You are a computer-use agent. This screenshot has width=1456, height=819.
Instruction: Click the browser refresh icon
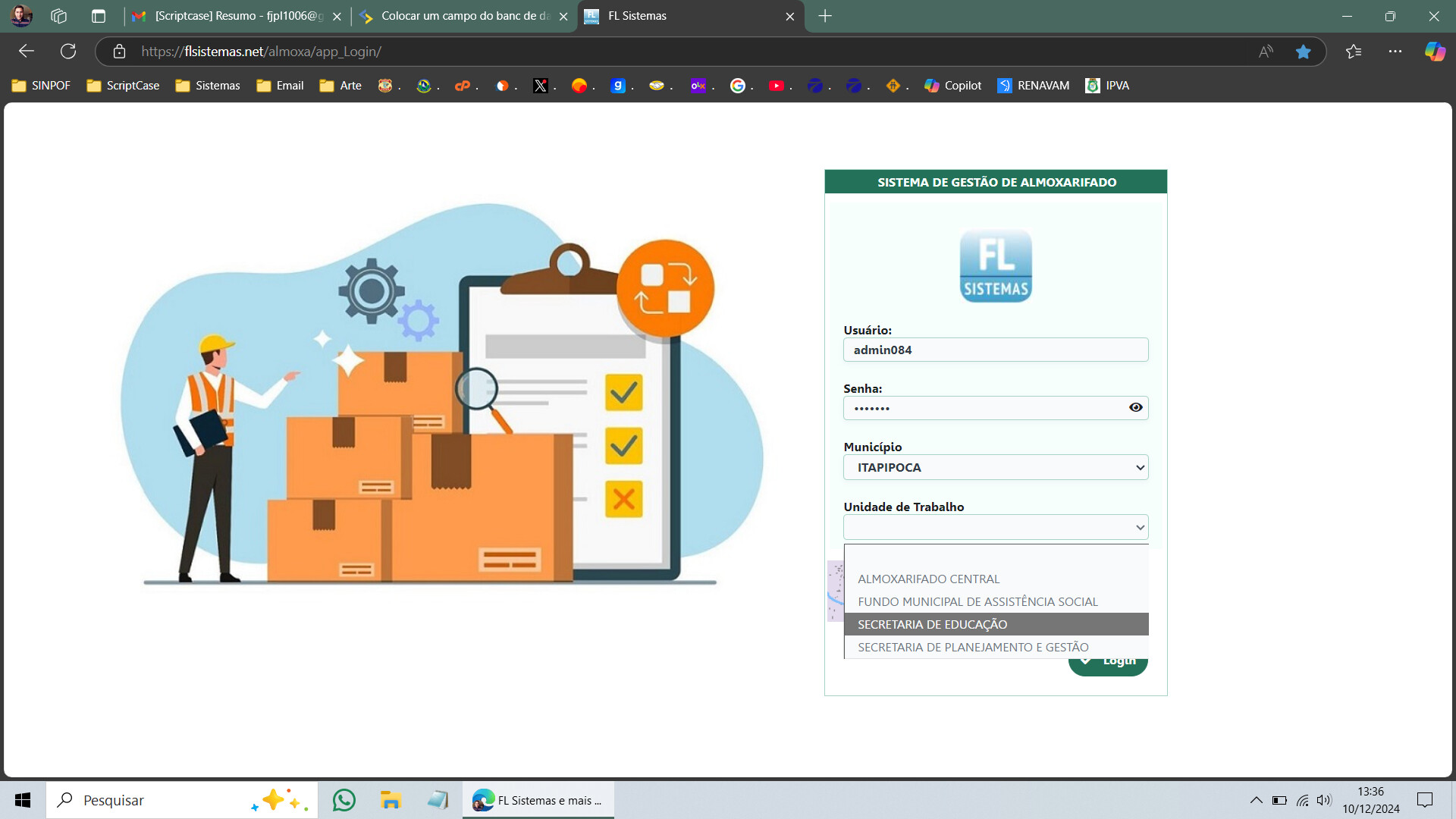point(68,52)
